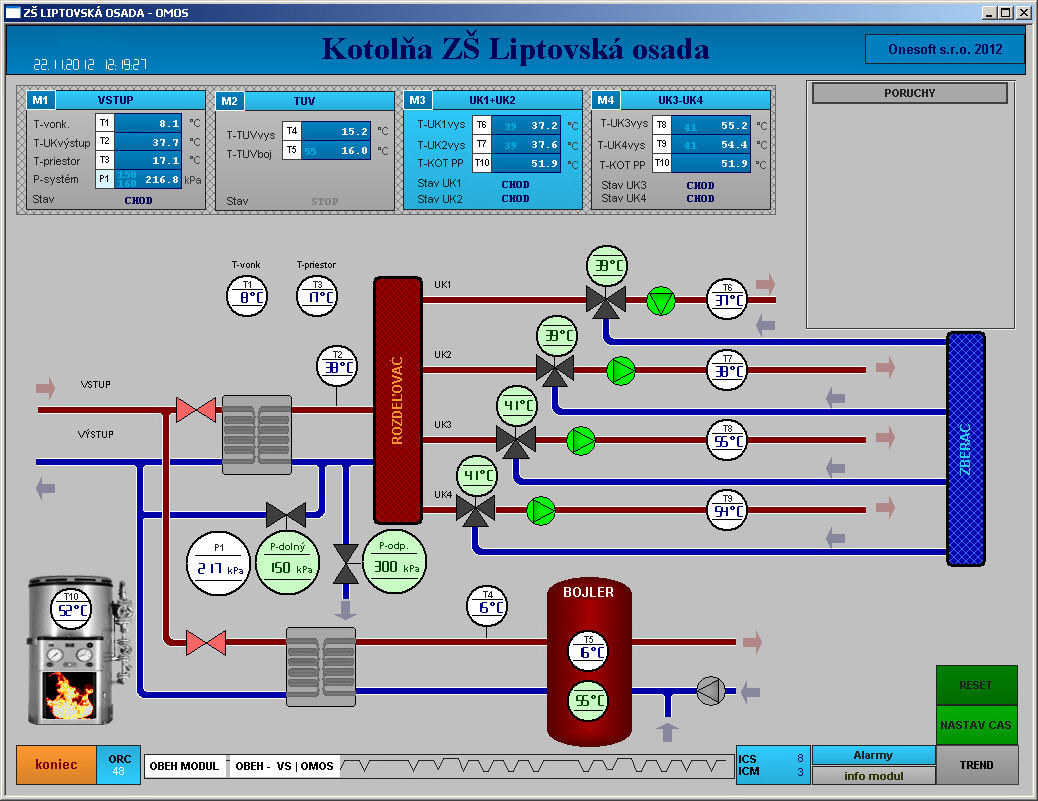
Task: Click the red VSTUP inlet valve
Action: click(196, 410)
